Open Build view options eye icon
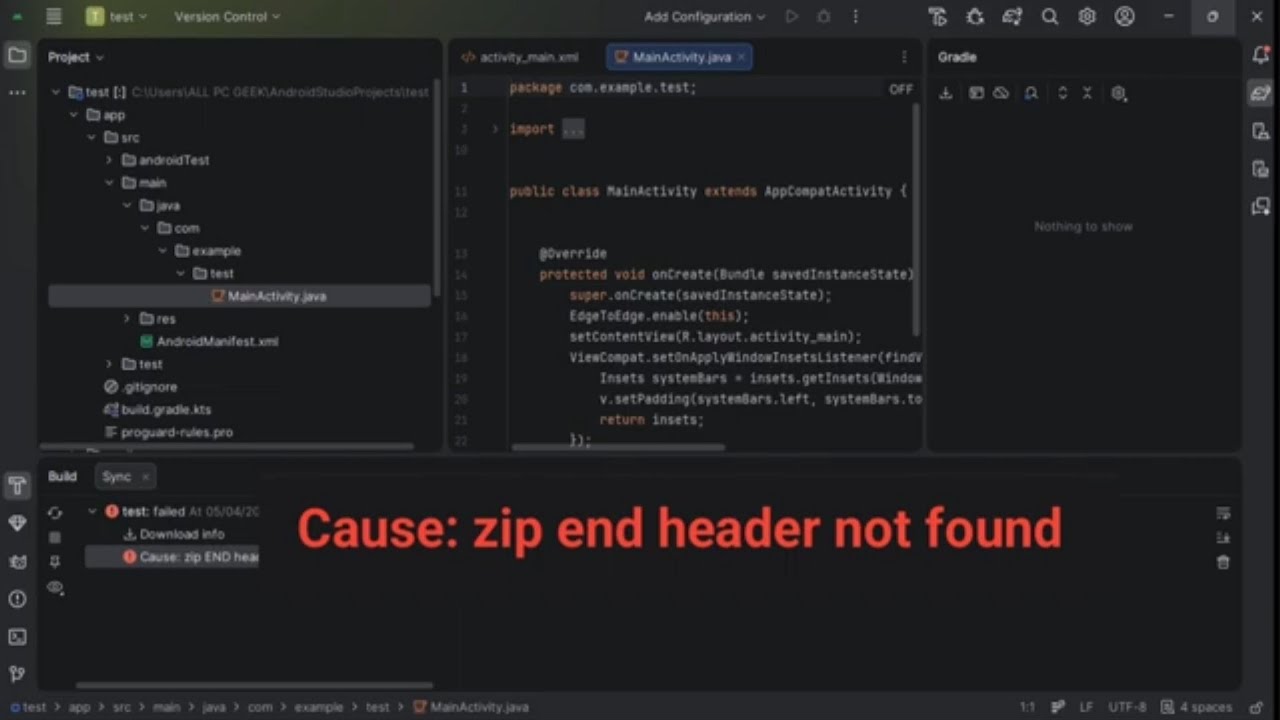1280x720 pixels. point(55,588)
